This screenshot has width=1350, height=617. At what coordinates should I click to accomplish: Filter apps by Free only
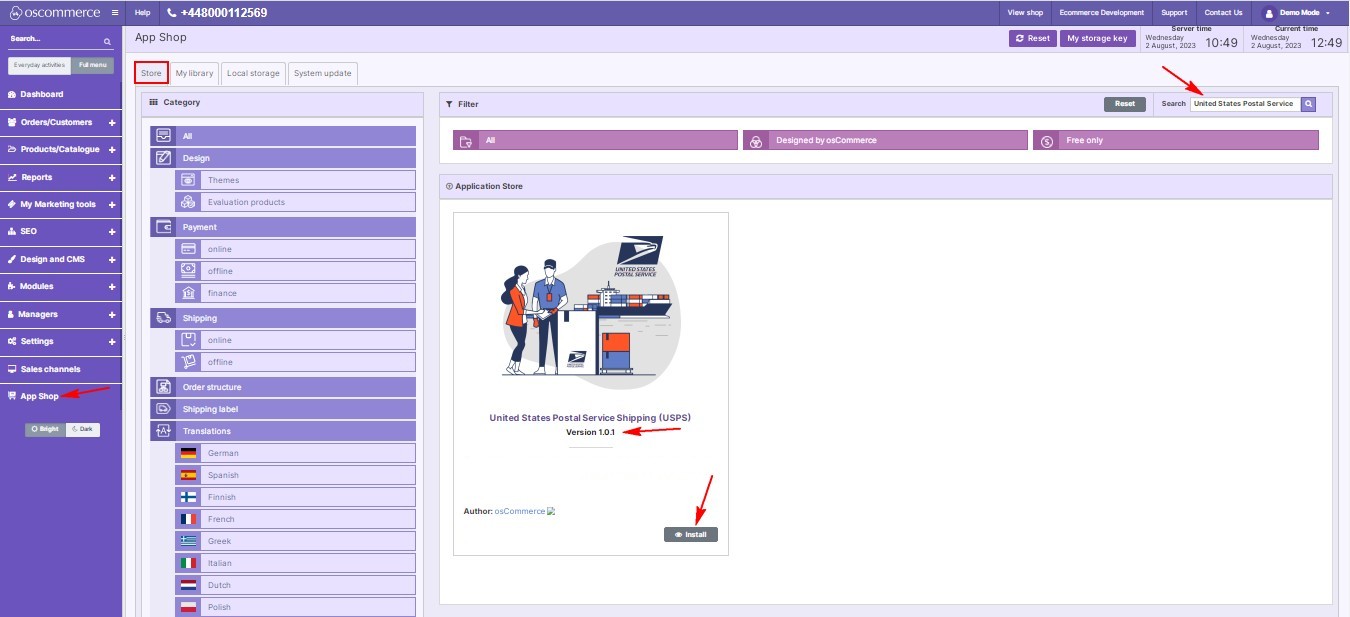click(x=1175, y=141)
